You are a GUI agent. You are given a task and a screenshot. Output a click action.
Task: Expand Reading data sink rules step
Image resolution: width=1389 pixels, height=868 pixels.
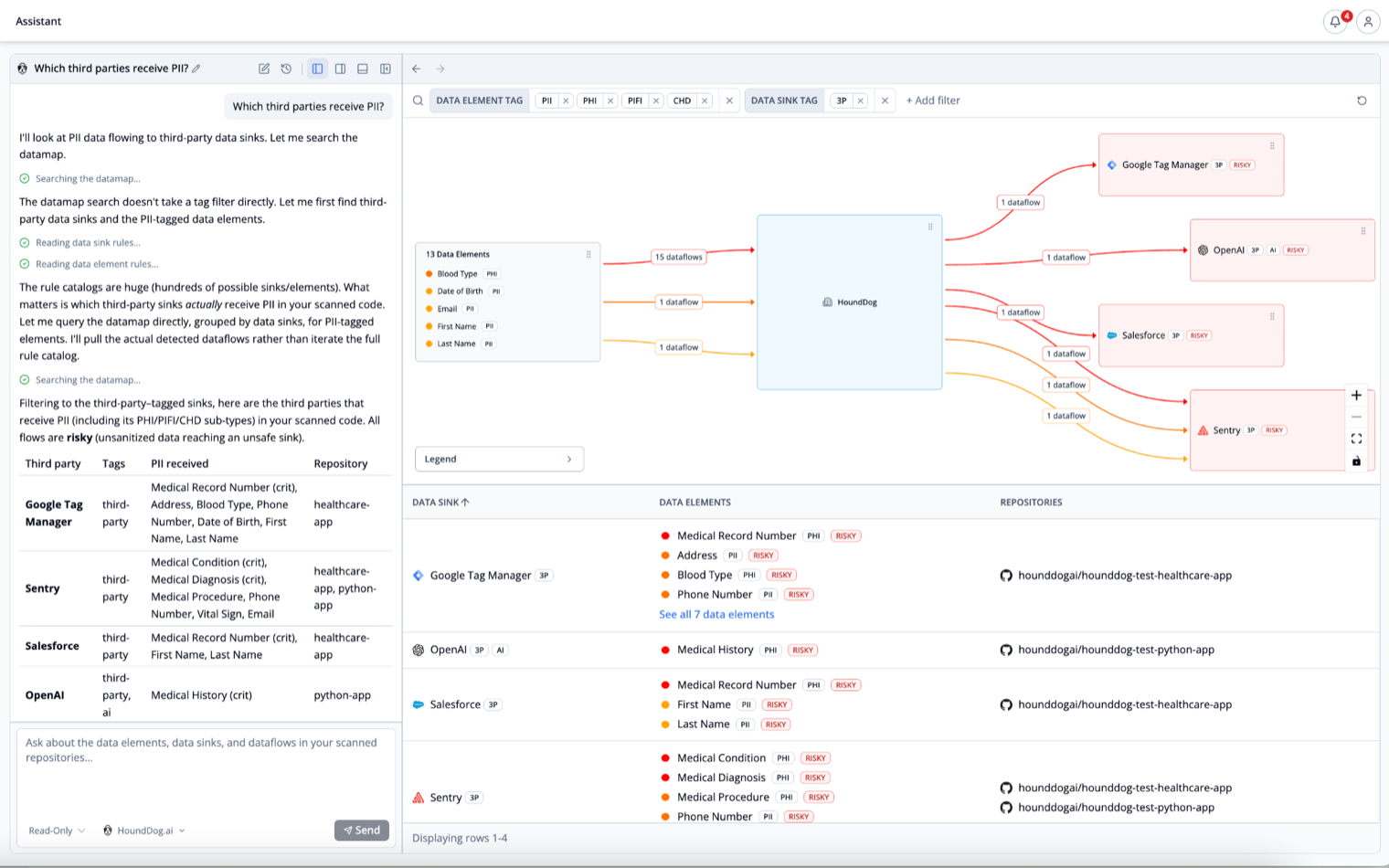pyautogui.click(x=80, y=243)
